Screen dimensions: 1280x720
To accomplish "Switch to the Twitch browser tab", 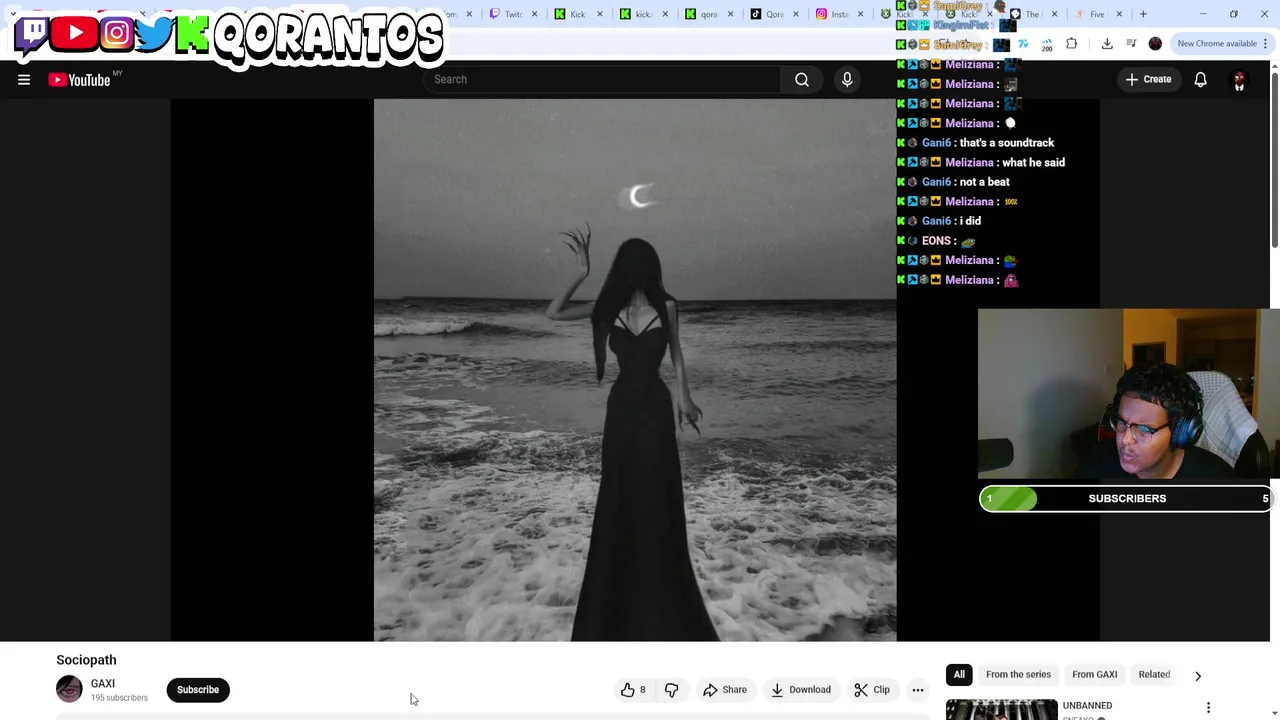I will [512, 14].
